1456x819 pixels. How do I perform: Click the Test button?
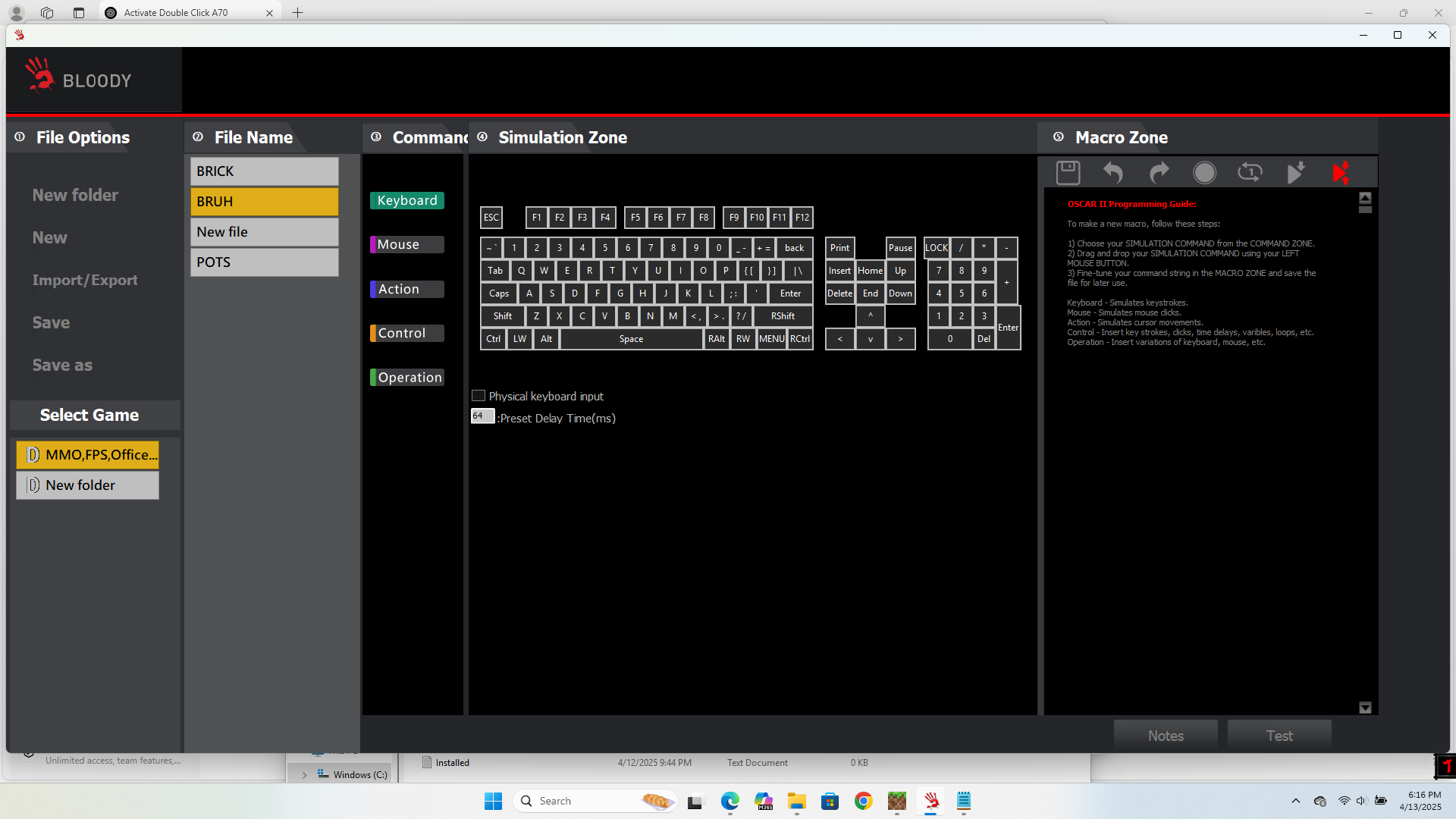tap(1279, 736)
